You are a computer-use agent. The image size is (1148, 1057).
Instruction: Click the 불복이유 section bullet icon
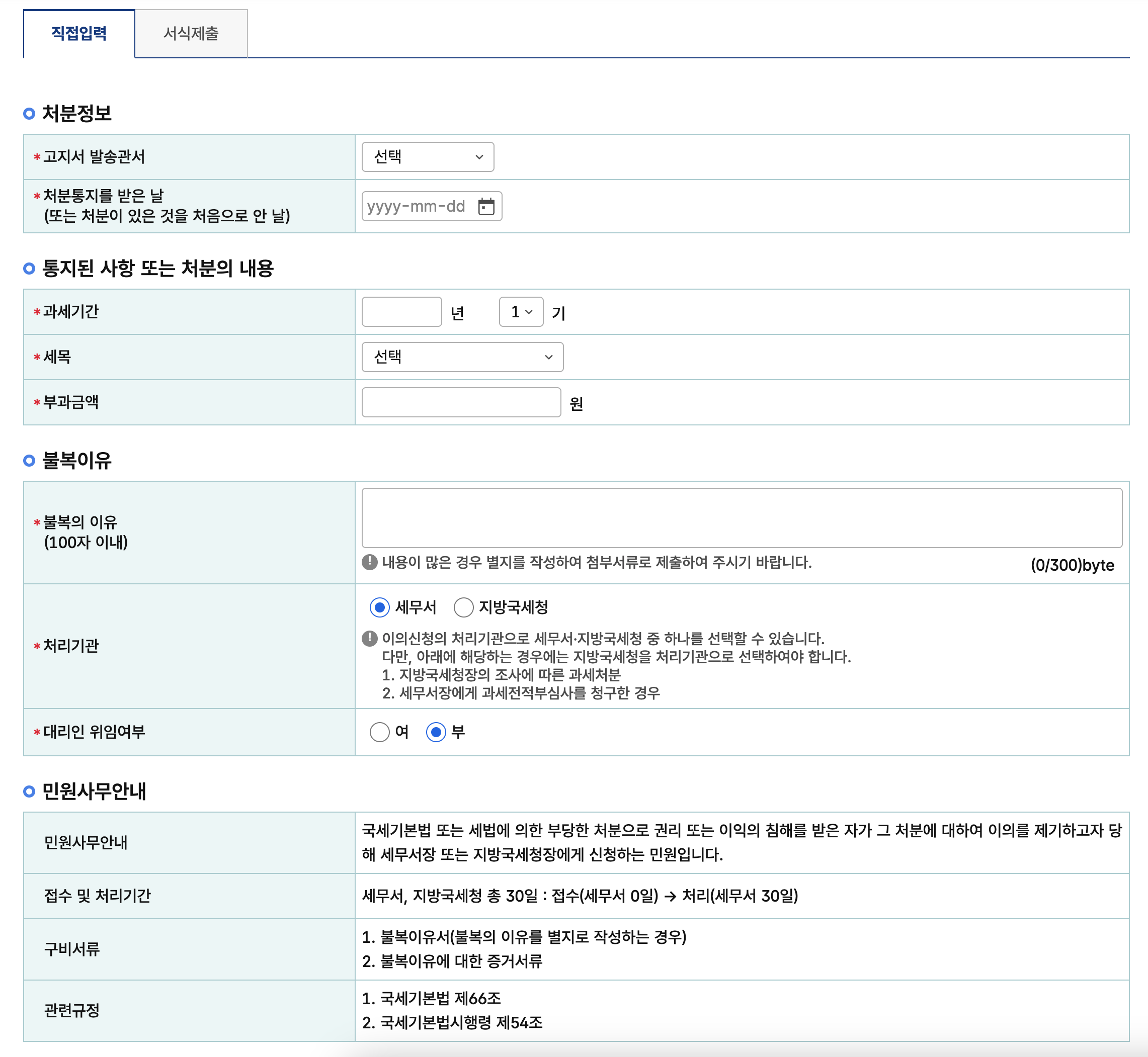pos(29,461)
